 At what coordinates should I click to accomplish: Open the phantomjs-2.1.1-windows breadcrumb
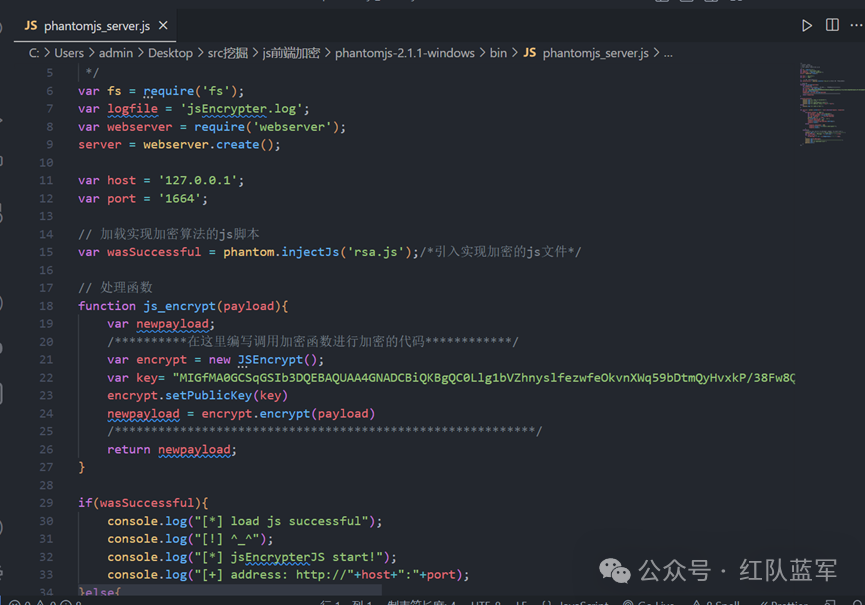point(404,53)
